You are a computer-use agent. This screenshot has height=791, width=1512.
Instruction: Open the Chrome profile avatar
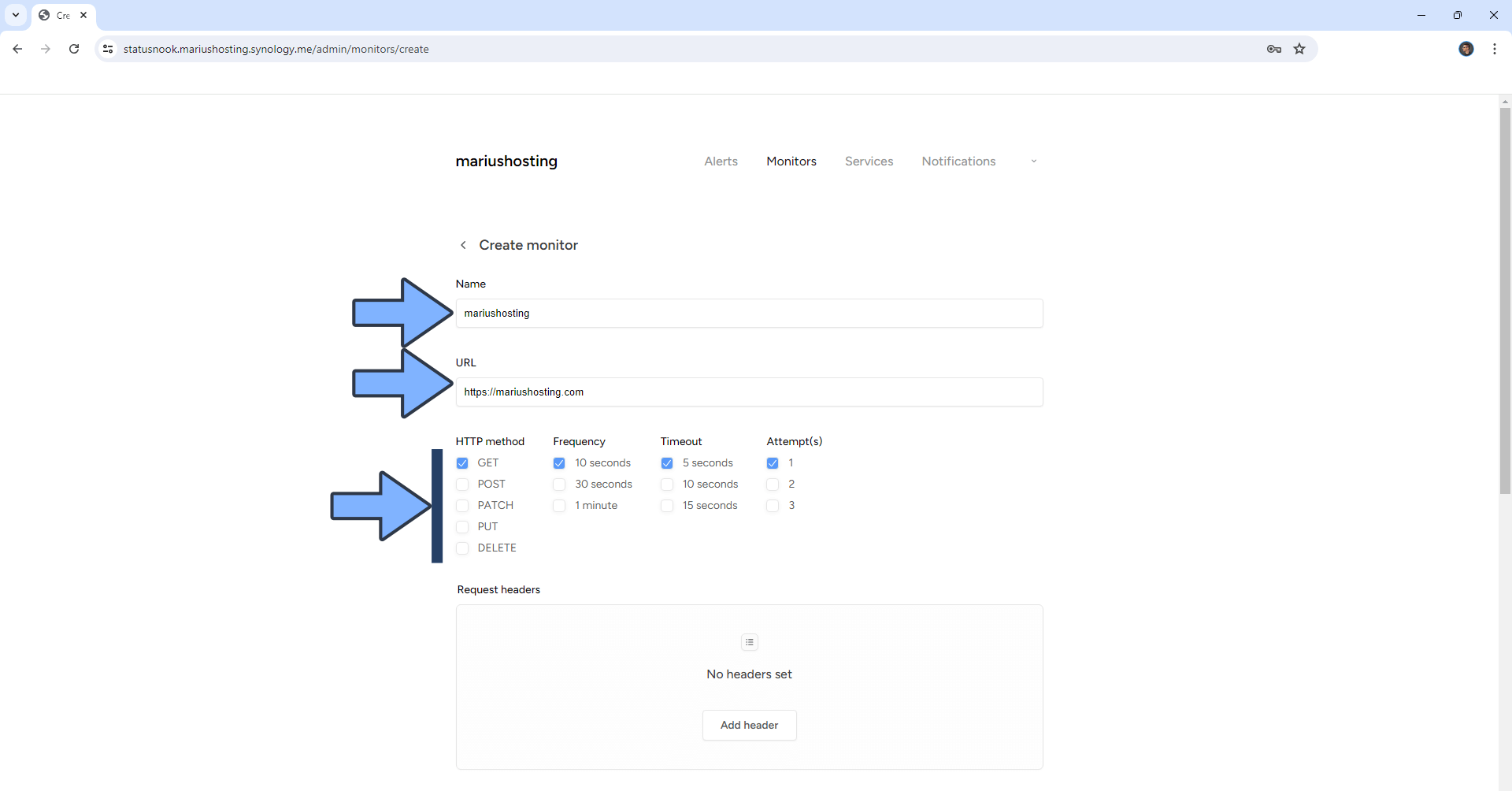[1466, 49]
